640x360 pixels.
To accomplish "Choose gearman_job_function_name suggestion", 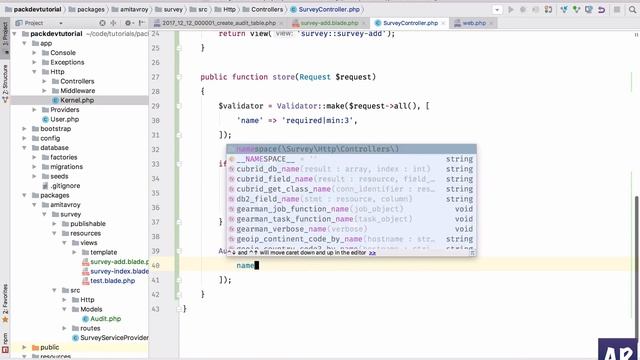I will [x=351, y=209].
